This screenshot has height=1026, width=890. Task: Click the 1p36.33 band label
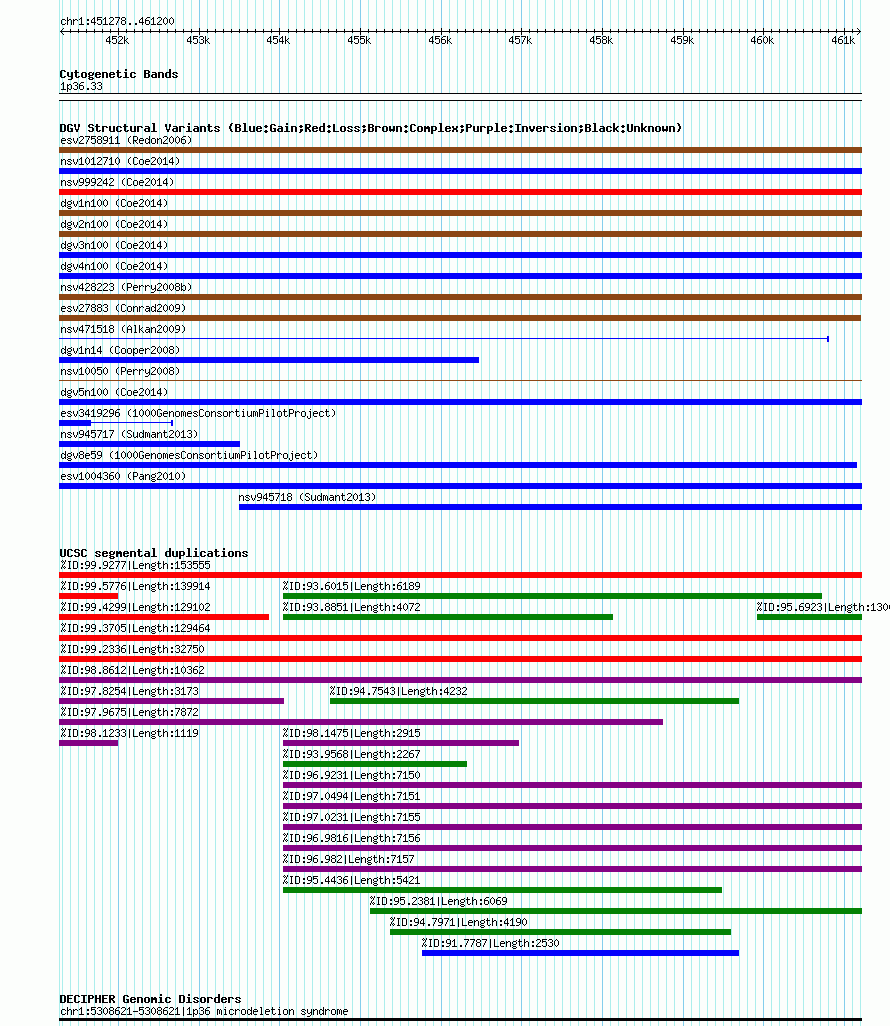pos(81,86)
